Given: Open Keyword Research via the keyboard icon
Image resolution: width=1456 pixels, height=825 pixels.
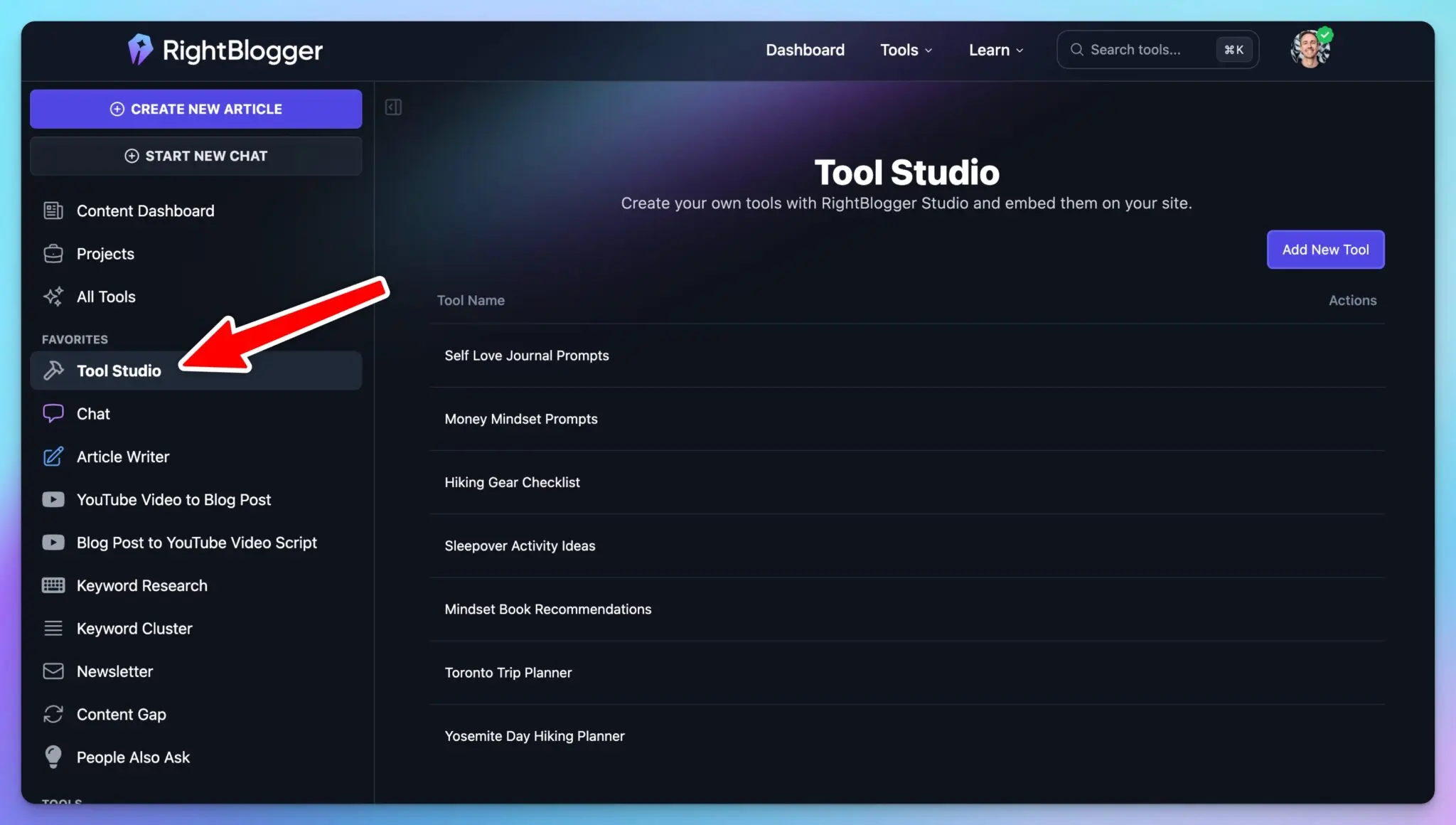Looking at the screenshot, I should [x=53, y=585].
